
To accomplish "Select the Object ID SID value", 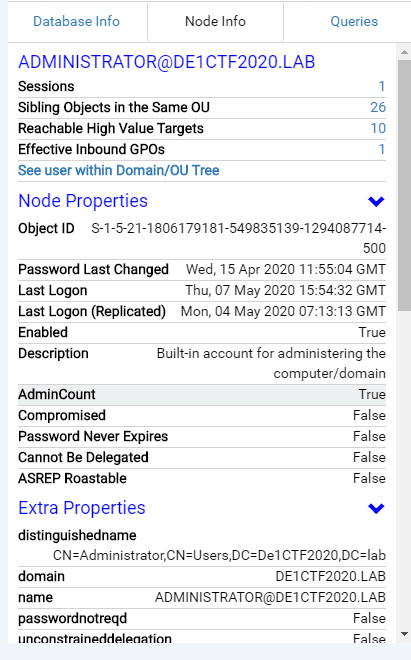I will click(x=238, y=238).
